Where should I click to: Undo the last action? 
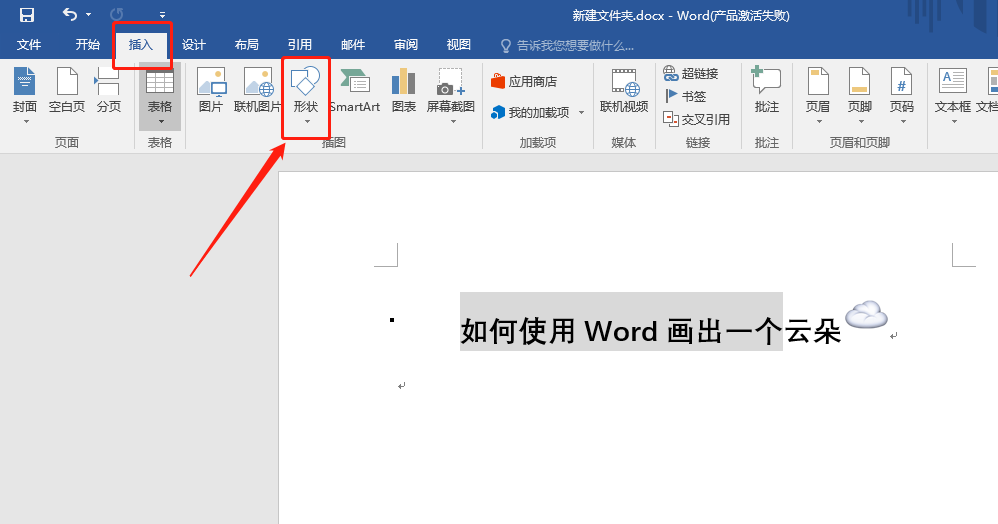(70, 14)
